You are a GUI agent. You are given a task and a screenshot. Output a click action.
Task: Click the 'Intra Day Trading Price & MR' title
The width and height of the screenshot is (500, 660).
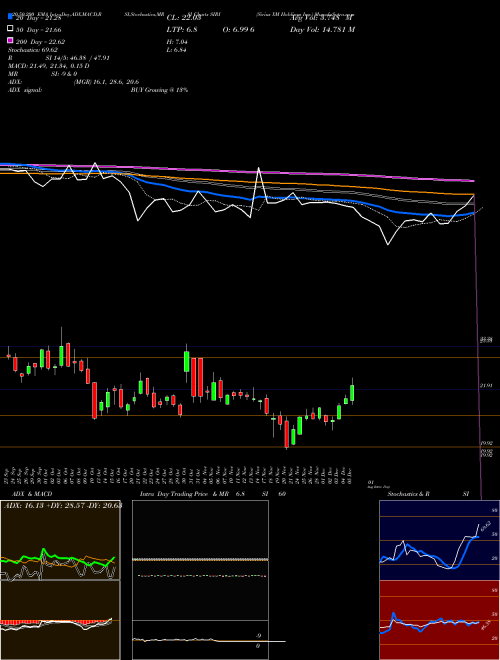point(184,494)
